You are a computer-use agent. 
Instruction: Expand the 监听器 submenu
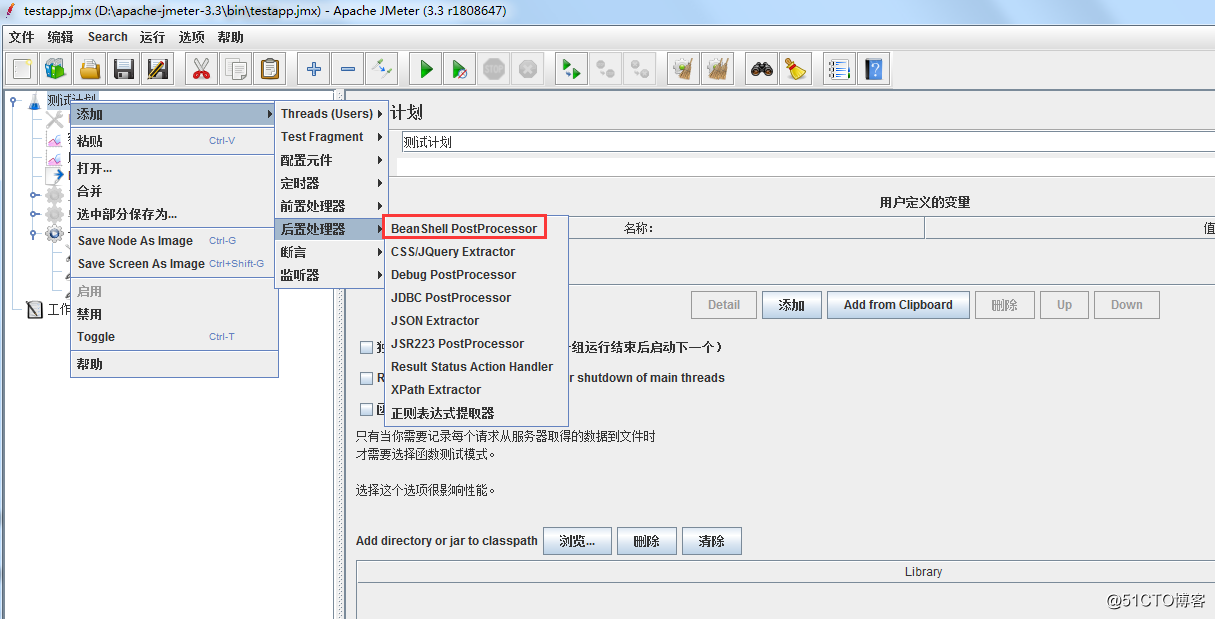pos(331,275)
